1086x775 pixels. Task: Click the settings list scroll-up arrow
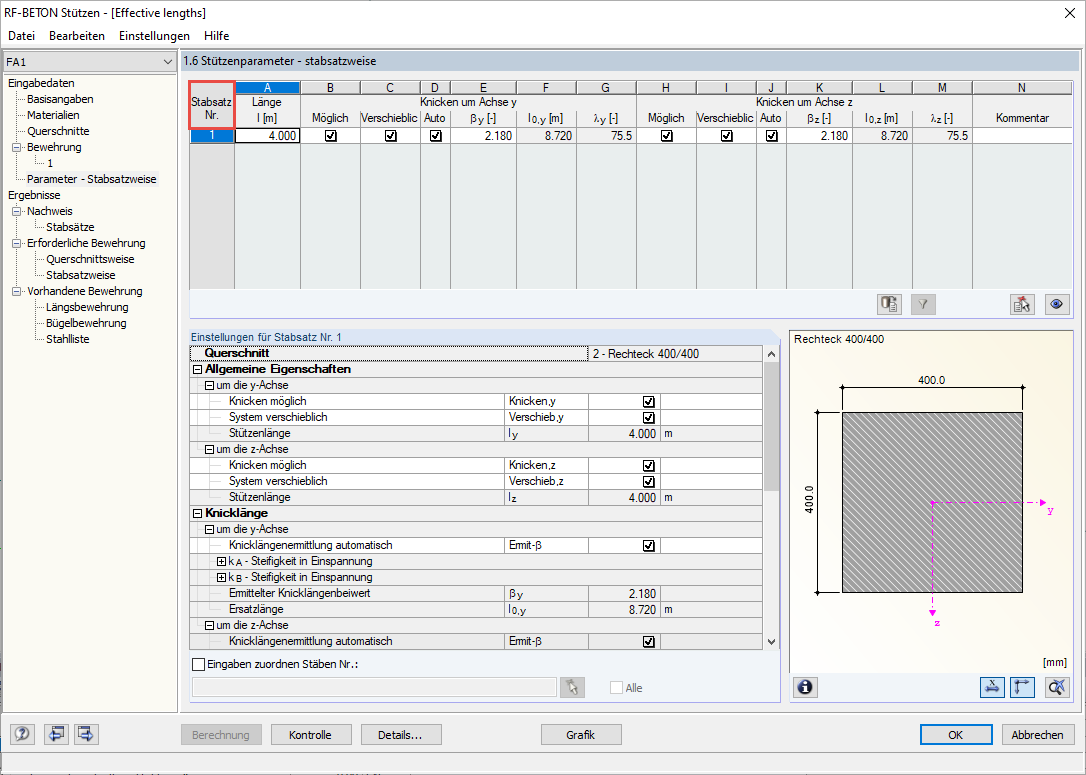tap(772, 354)
